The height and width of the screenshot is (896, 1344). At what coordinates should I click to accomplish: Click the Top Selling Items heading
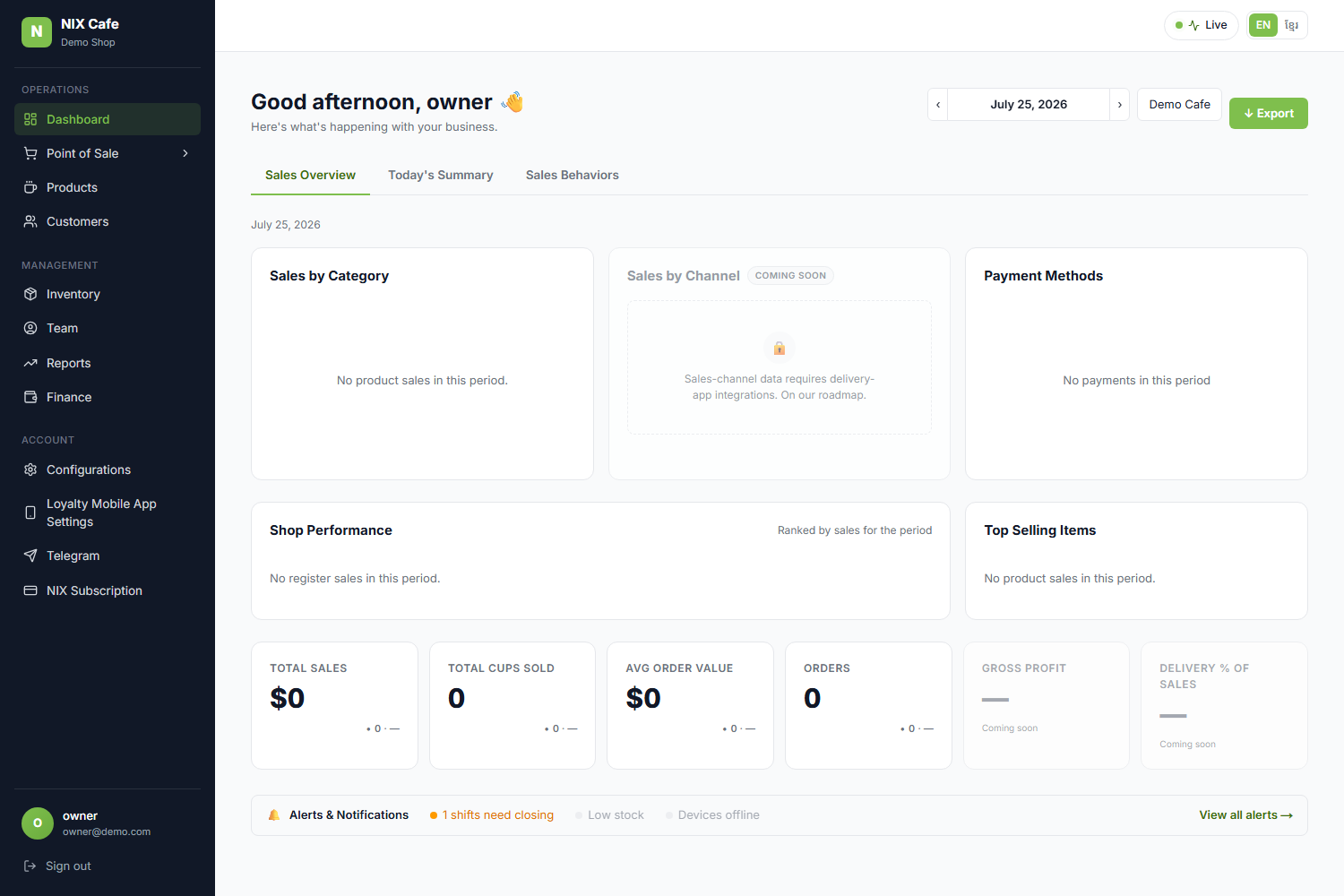[x=1039, y=530]
